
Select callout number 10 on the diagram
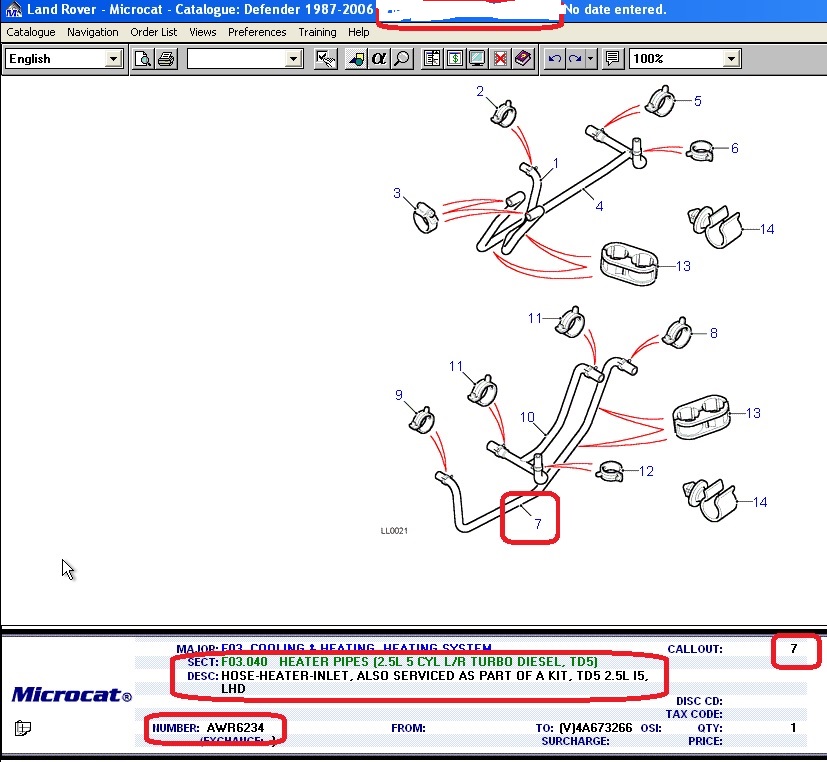click(x=527, y=418)
